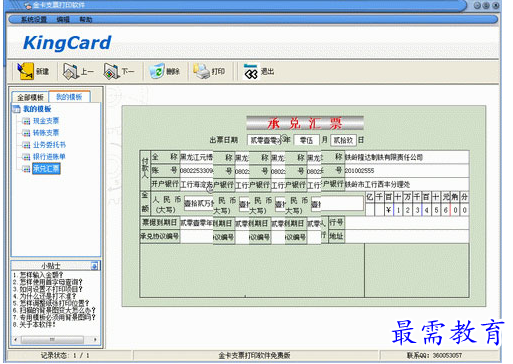This screenshot has width=513, height=364.
Task: Delete the record using 删除
Action: (x=164, y=71)
